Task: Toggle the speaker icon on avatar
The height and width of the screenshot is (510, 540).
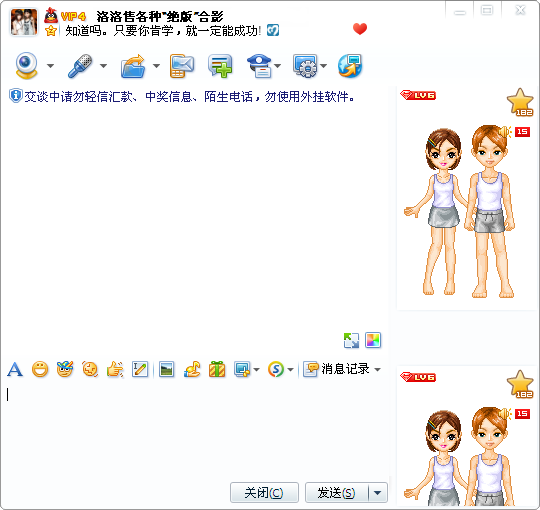Action: click(x=505, y=132)
